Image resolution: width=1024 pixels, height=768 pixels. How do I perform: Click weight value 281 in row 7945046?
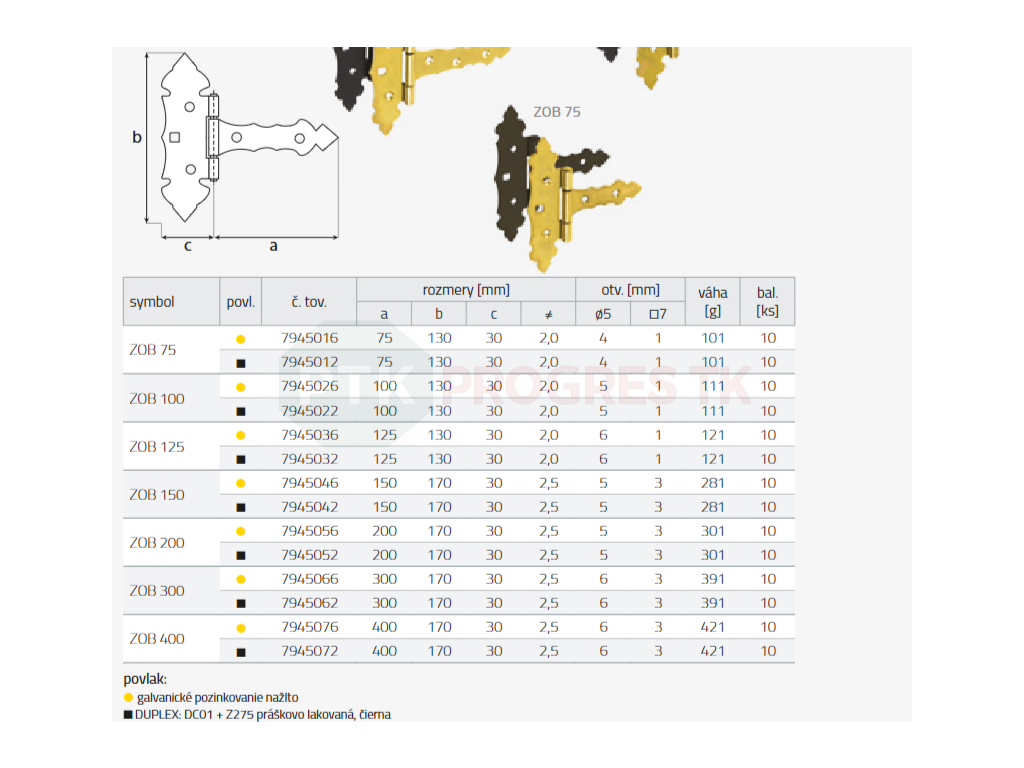click(x=712, y=483)
